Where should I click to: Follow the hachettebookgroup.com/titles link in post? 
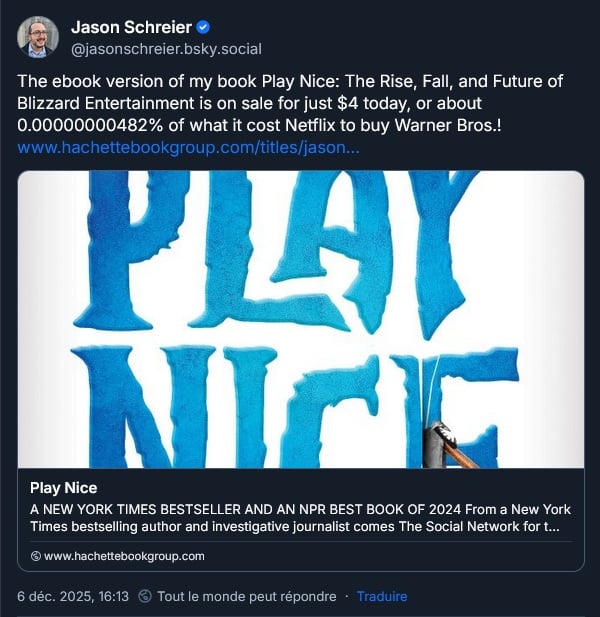point(189,147)
